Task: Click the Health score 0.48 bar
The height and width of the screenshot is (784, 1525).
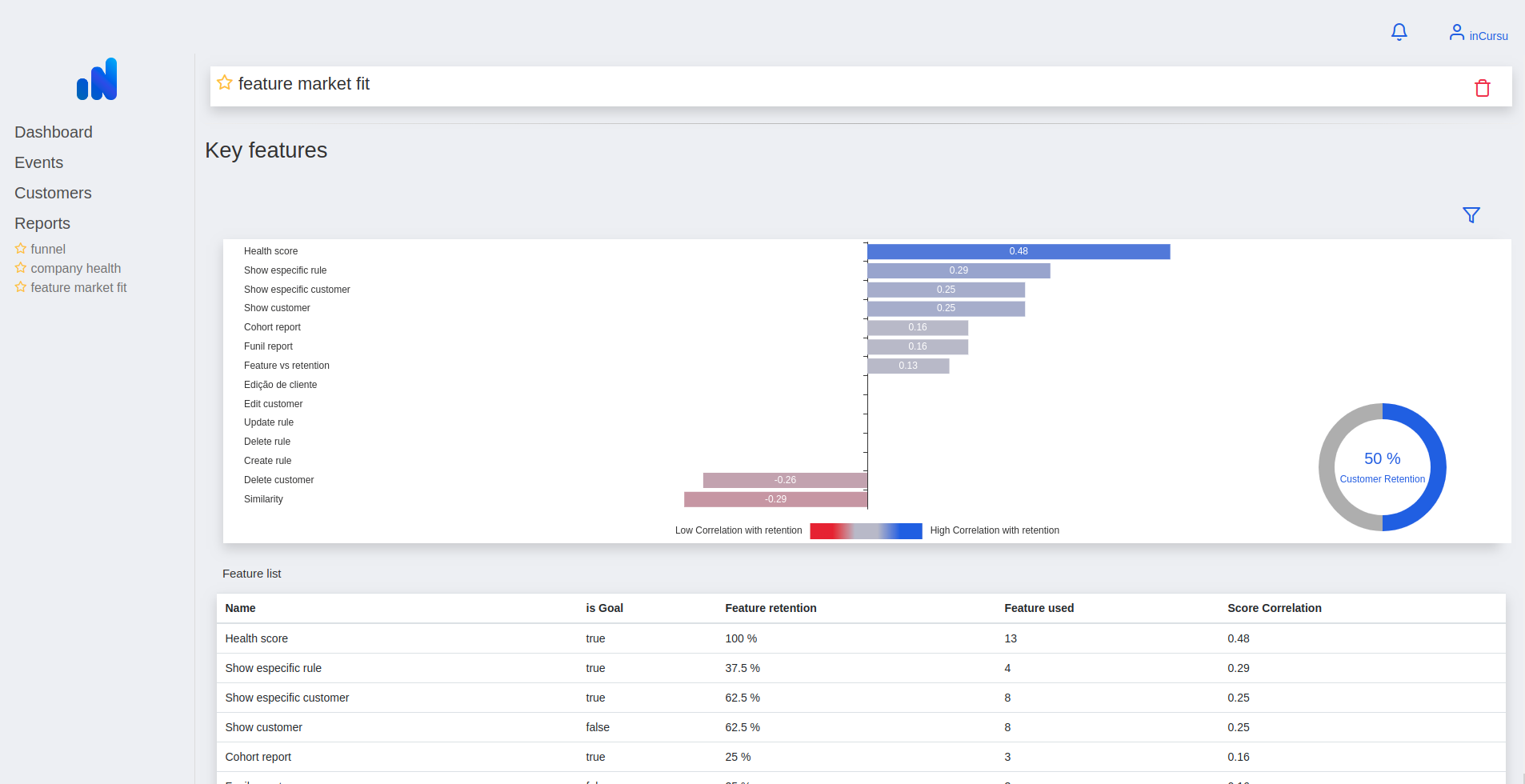Action: [x=1018, y=251]
